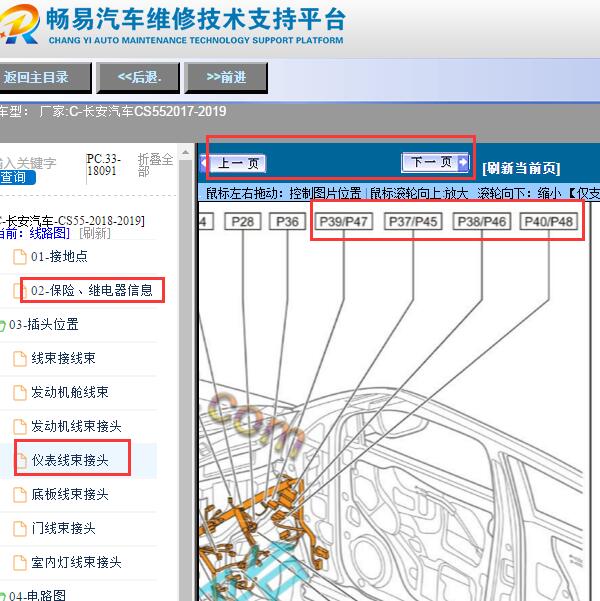
Task: Collapse the 03-插头位置 folder
Action: point(43,325)
